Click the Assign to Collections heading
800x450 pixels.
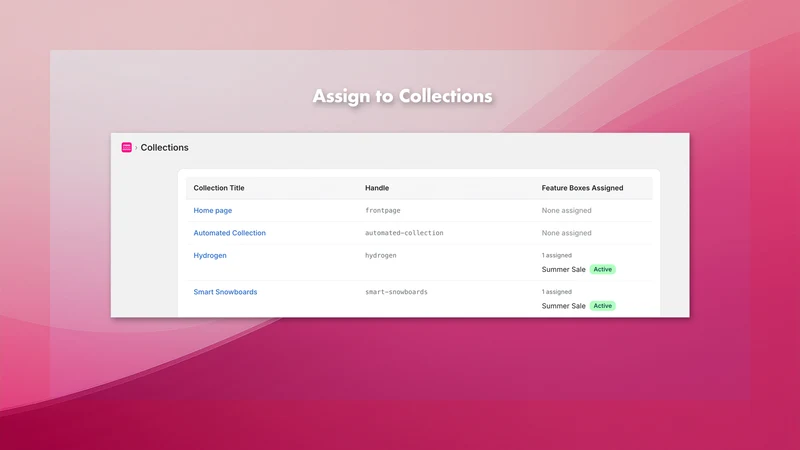[403, 96]
